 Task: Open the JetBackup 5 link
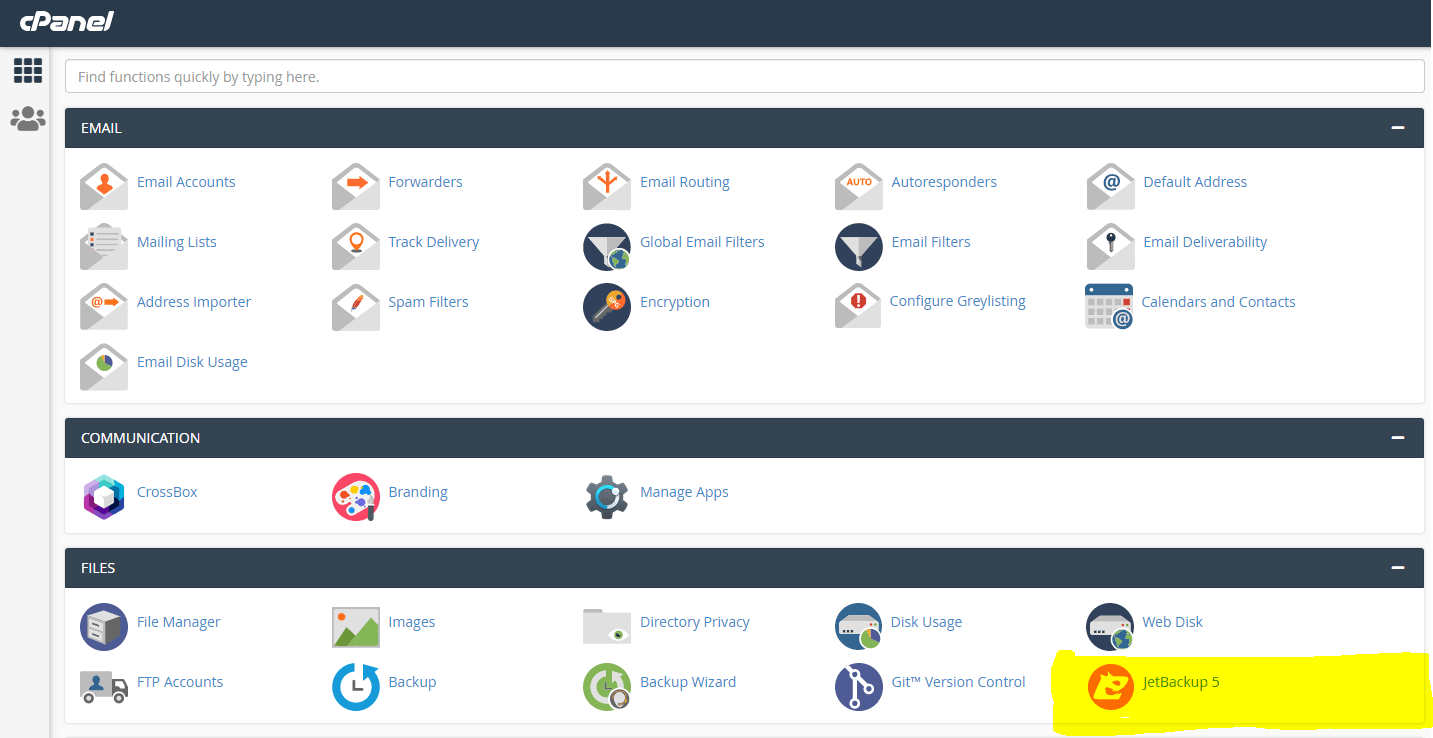1181,682
